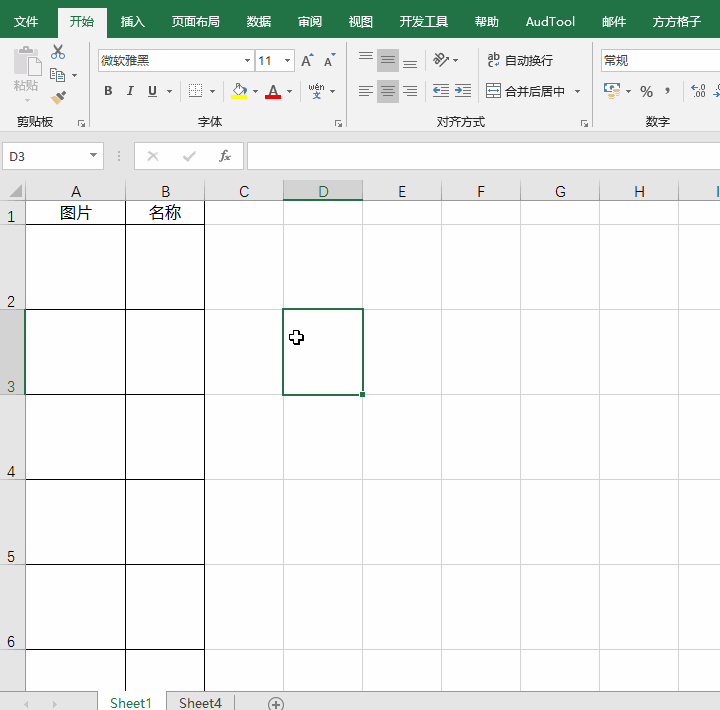The height and width of the screenshot is (710, 720).
Task: Switch to 数据 Data tab
Action: click(259, 22)
